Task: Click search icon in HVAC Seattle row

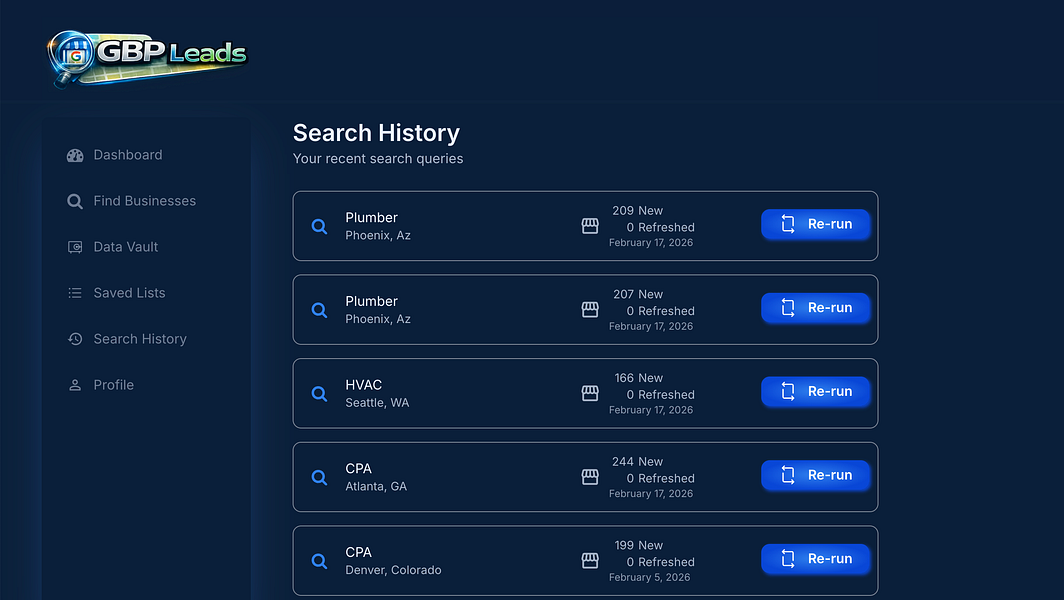Action: click(x=319, y=394)
